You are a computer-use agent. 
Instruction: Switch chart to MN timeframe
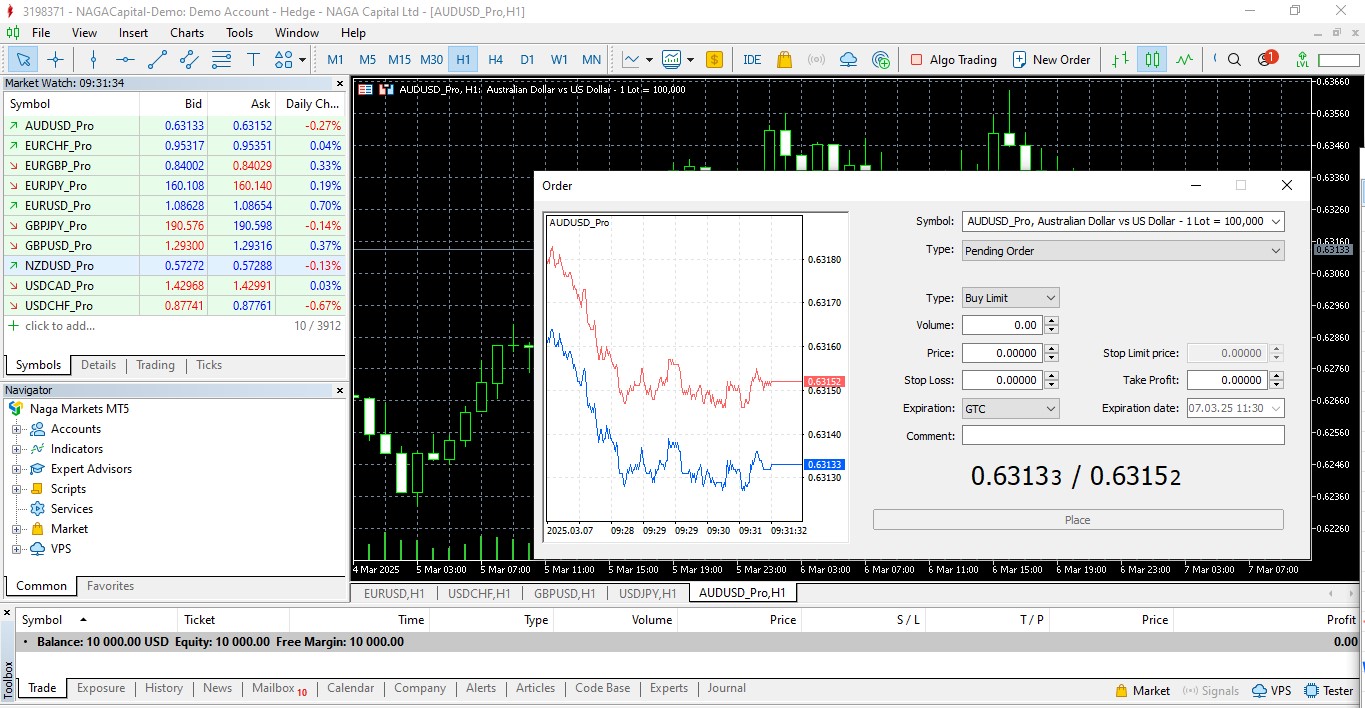pos(591,60)
